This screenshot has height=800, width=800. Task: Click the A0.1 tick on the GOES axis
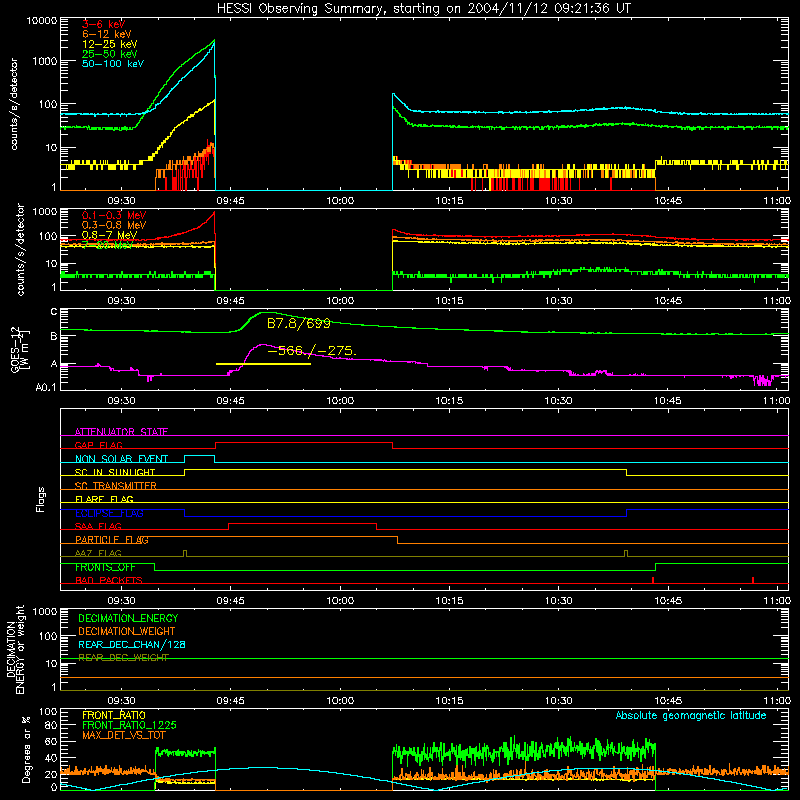click(x=46, y=387)
